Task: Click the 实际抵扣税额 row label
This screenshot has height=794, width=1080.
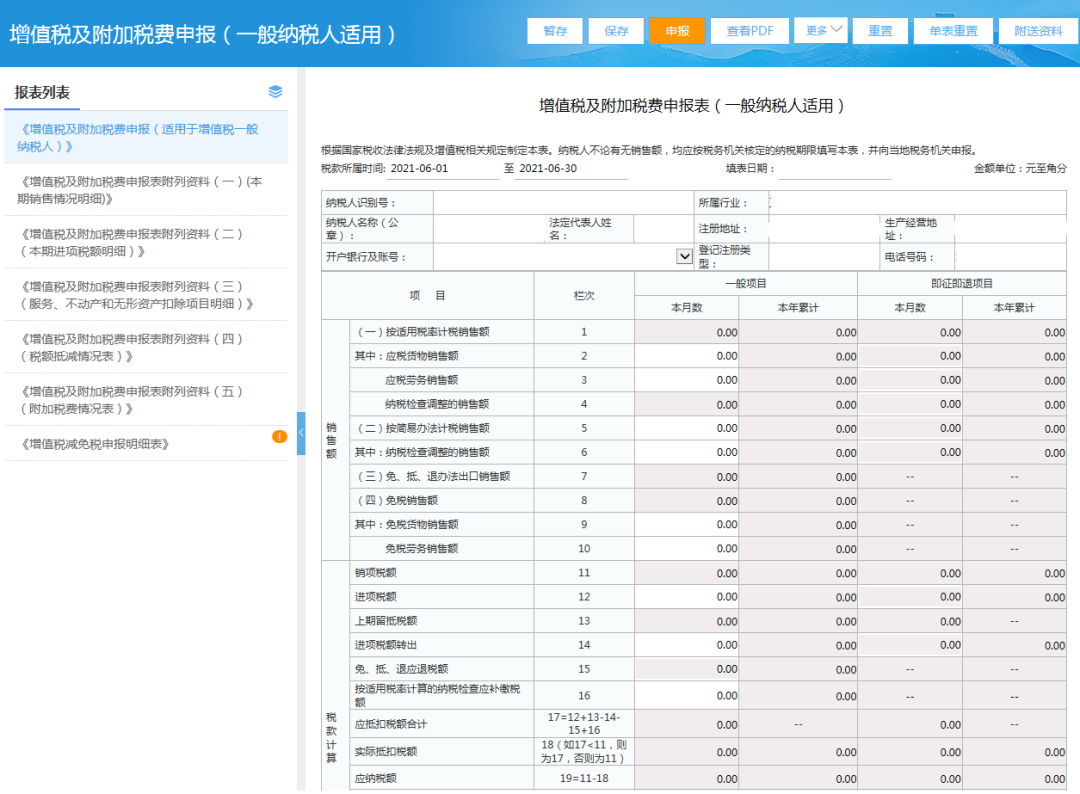Action: point(386,752)
